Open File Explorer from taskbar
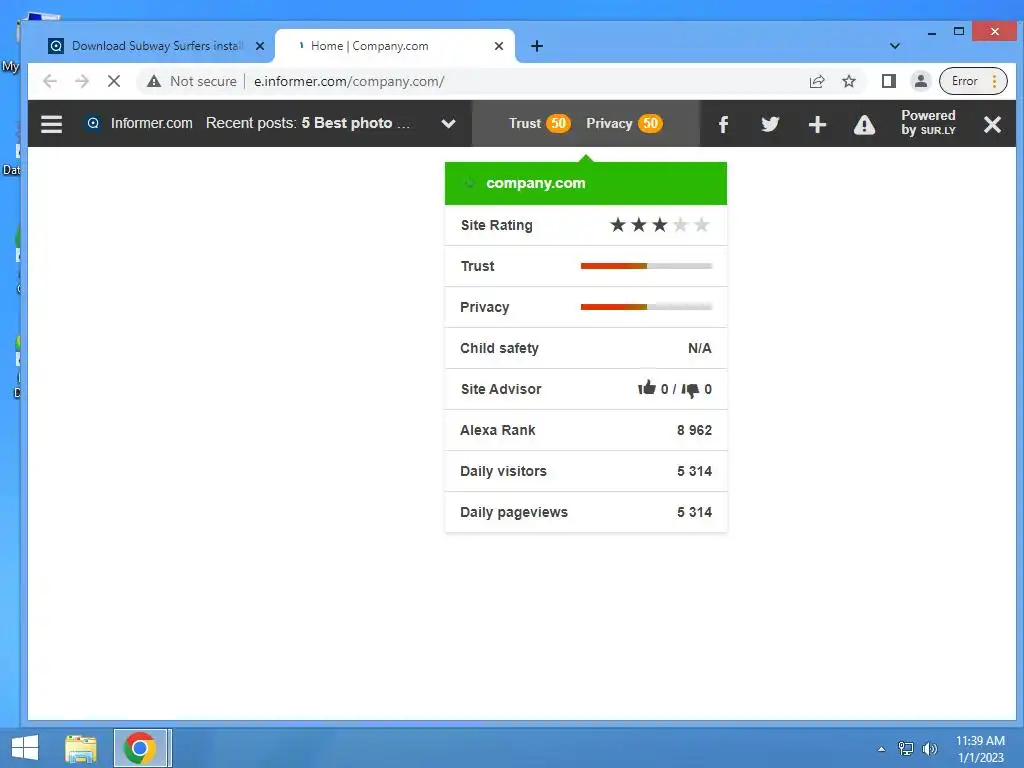 pos(81,748)
